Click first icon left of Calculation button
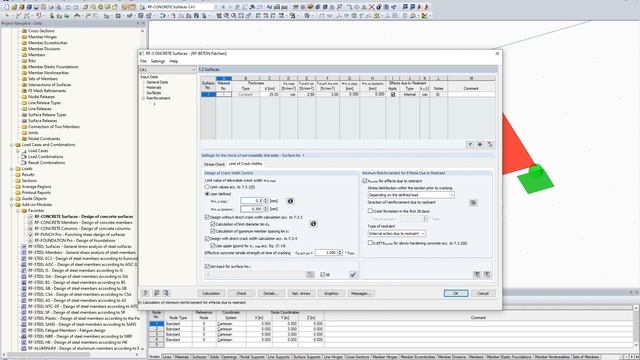 coord(146,293)
